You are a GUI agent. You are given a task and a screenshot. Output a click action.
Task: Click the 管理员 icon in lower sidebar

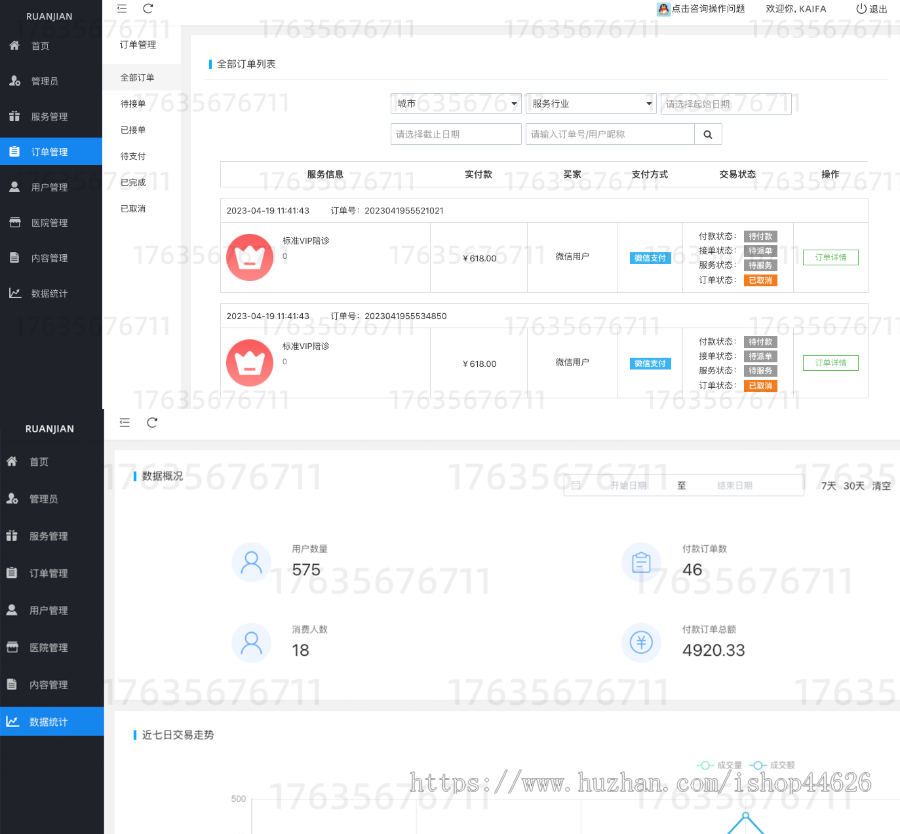12,498
